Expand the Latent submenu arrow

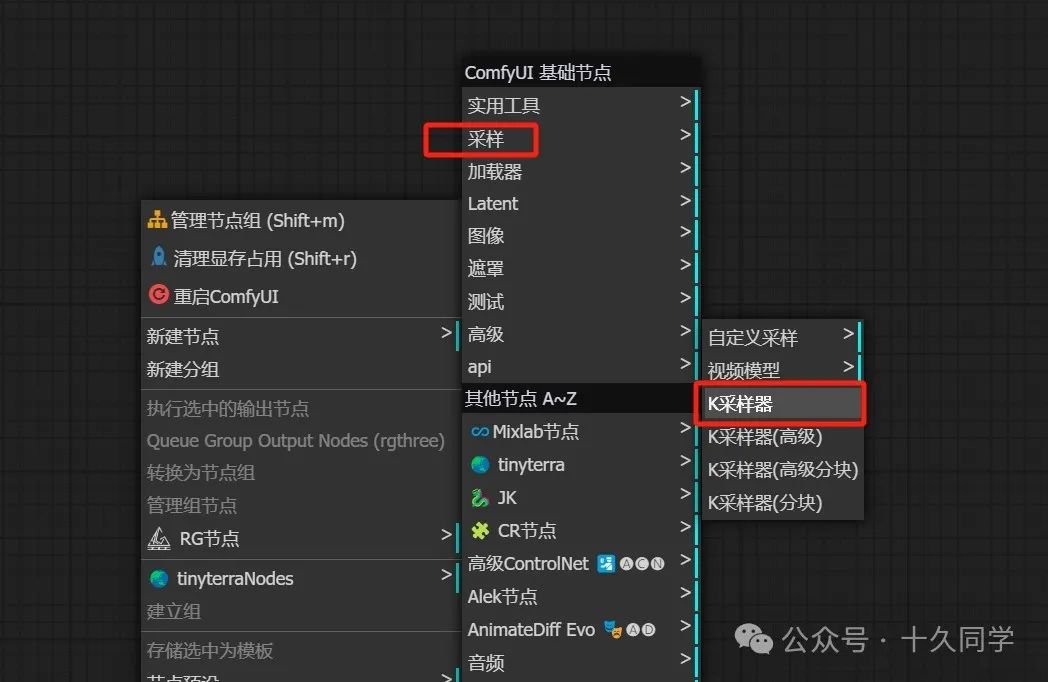tap(685, 200)
